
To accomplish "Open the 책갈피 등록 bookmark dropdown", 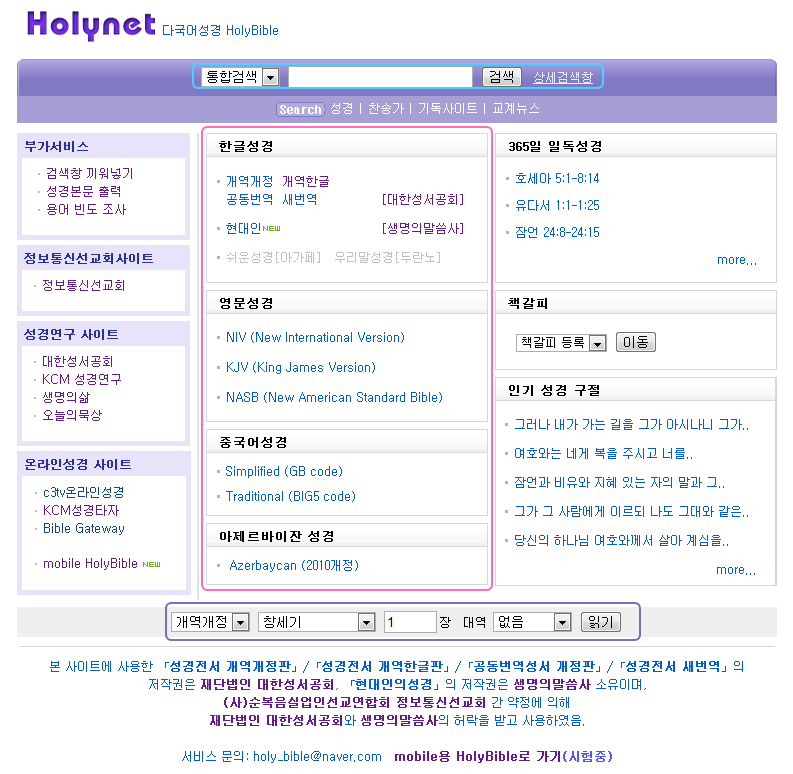I will (561, 343).
